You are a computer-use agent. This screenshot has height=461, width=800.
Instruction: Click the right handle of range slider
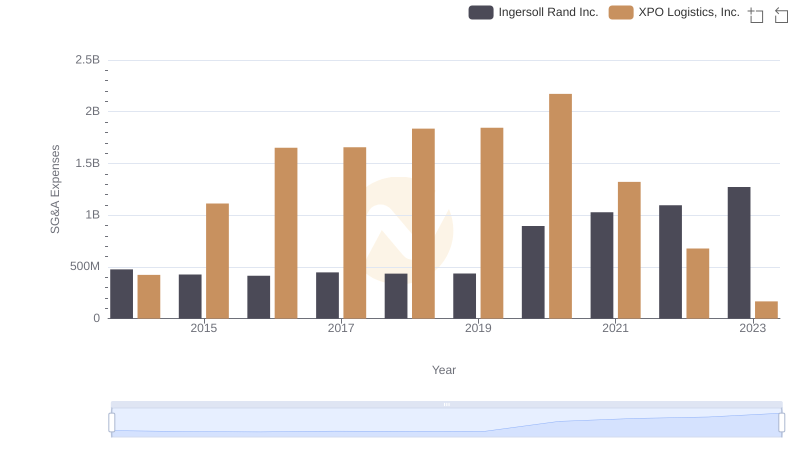click(x=781, y=422)
